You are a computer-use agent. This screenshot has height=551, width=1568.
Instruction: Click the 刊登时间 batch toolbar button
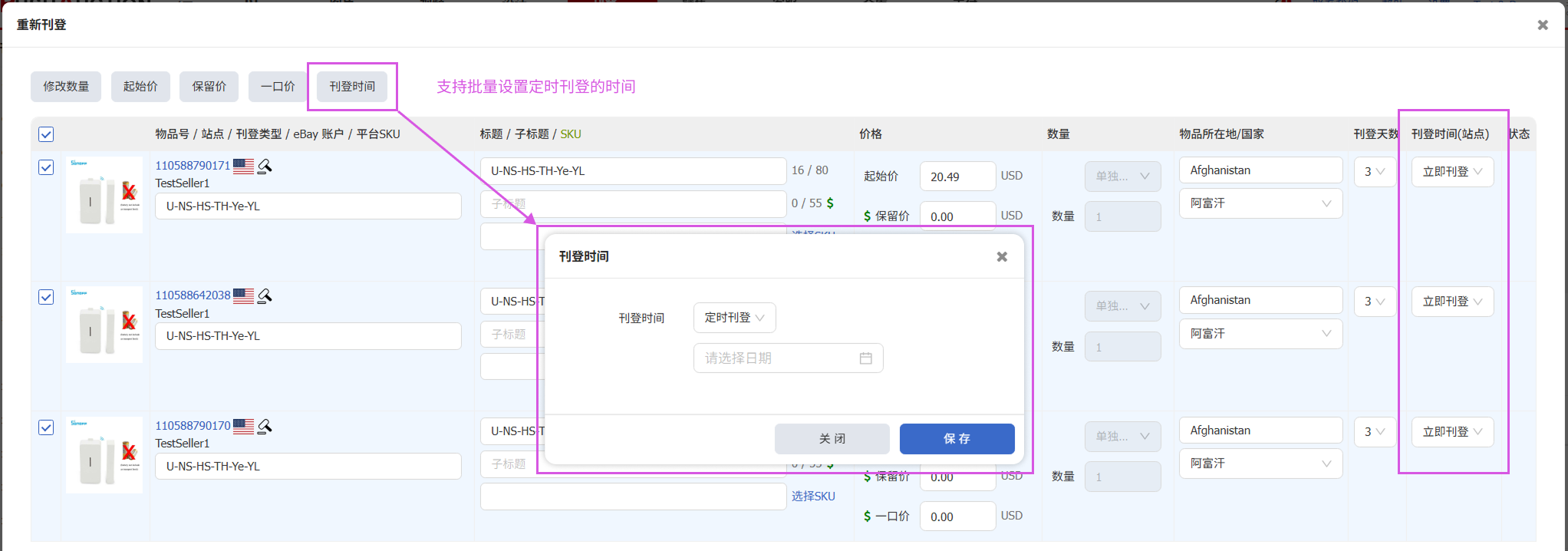[x=352, y=87]
